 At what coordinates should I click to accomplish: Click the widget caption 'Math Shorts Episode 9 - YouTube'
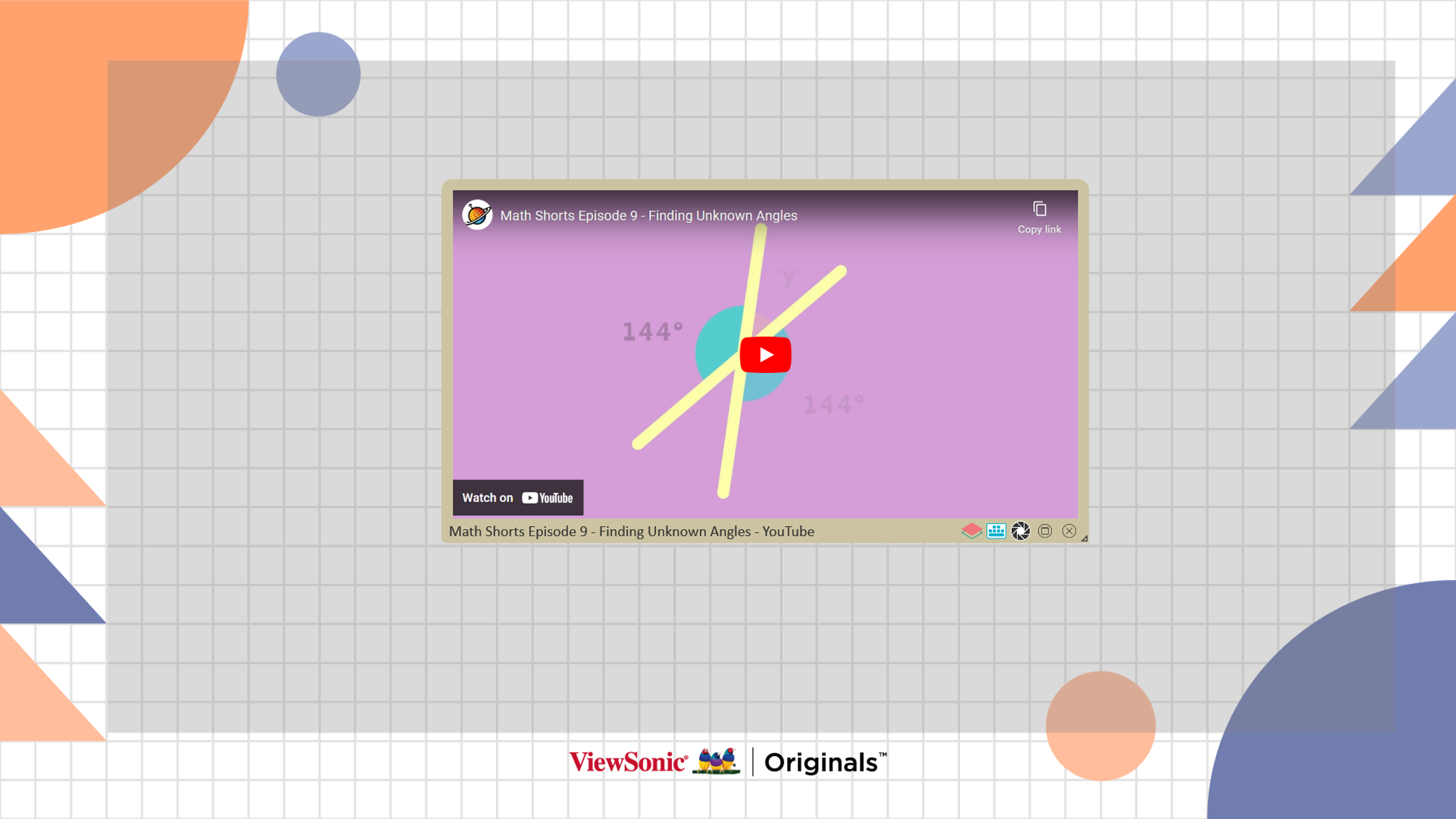click(631, 531)
